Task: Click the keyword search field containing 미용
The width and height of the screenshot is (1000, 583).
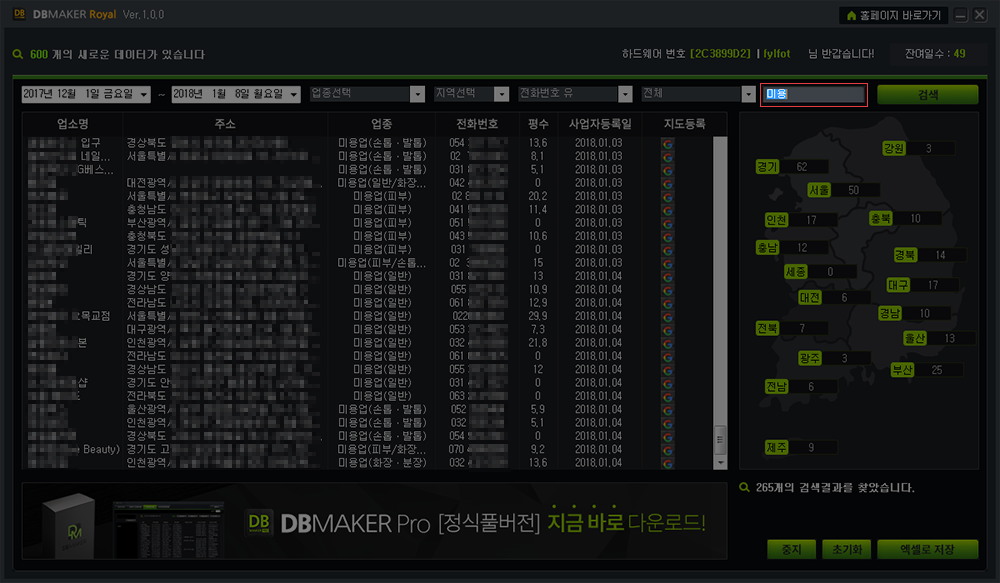Action: (814, 94)
